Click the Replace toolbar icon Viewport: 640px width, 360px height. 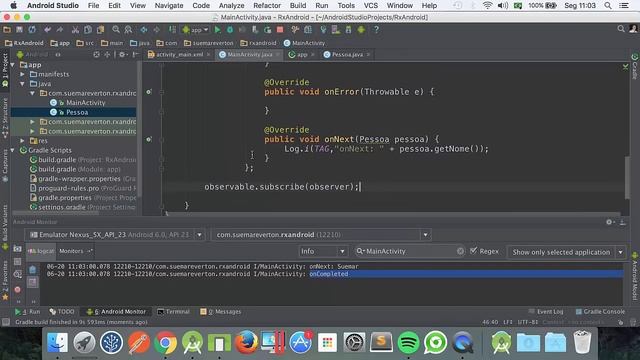[128, 29]
